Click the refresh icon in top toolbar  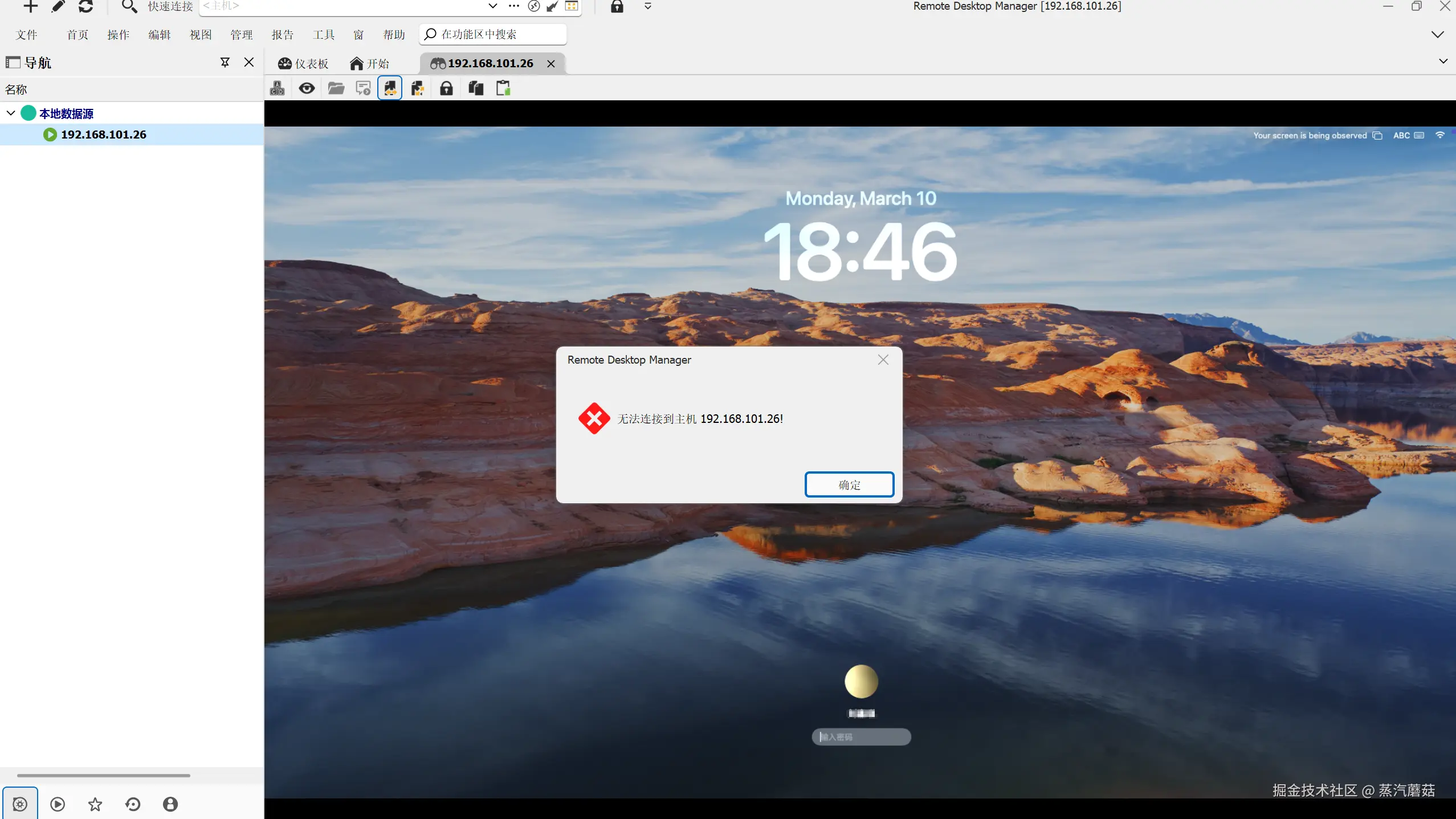(86, 6)
